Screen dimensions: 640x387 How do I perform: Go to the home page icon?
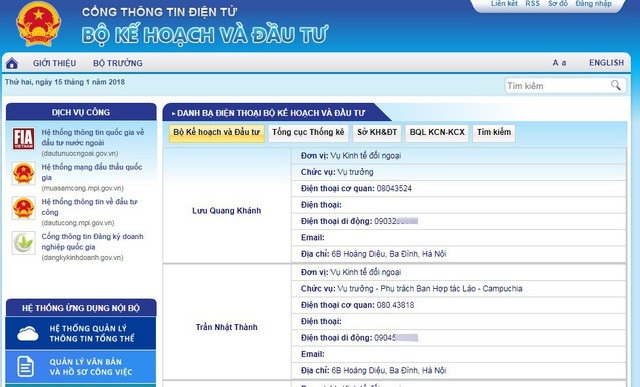tap(12, 63)
